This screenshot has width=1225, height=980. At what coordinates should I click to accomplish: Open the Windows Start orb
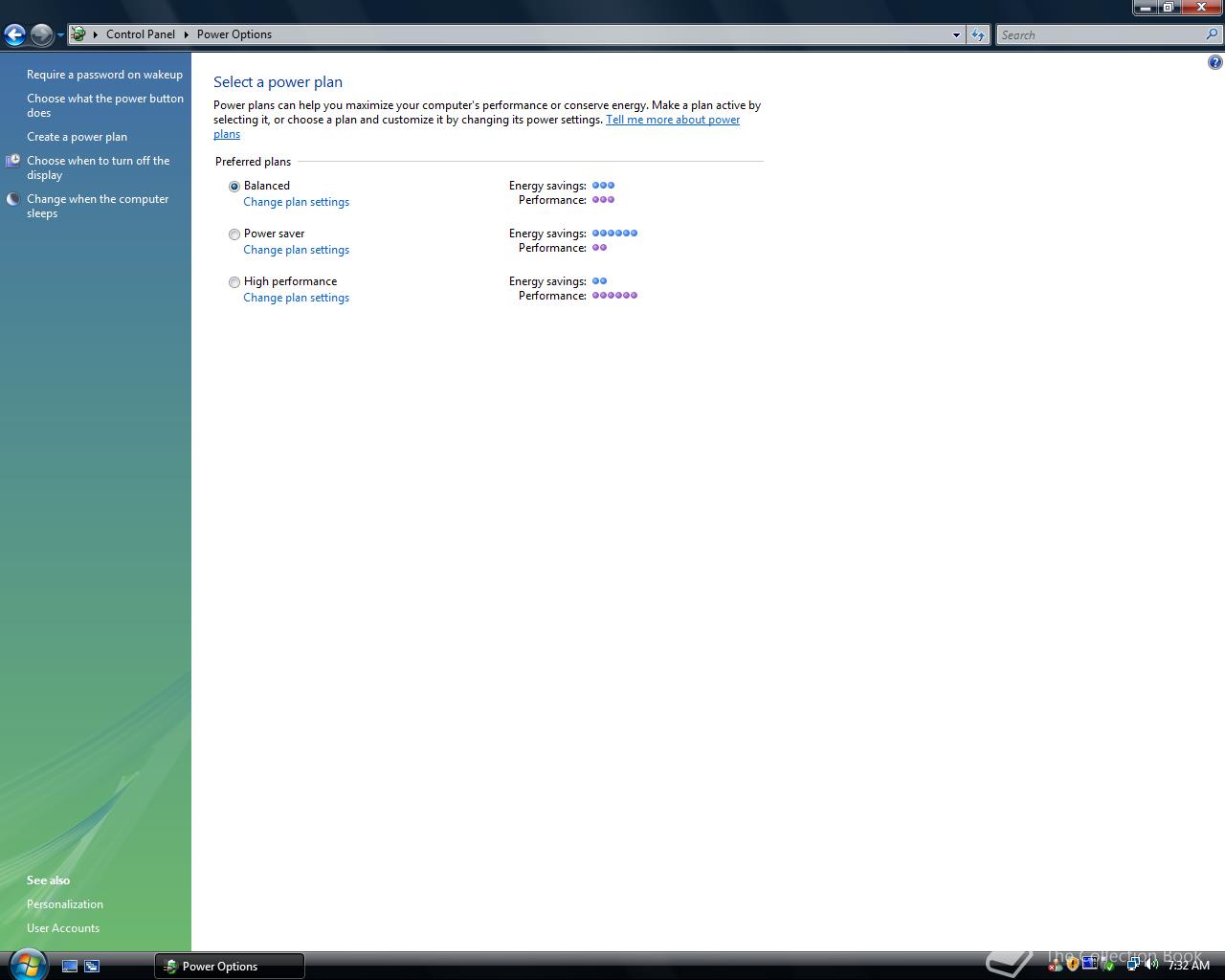(28, 965)
